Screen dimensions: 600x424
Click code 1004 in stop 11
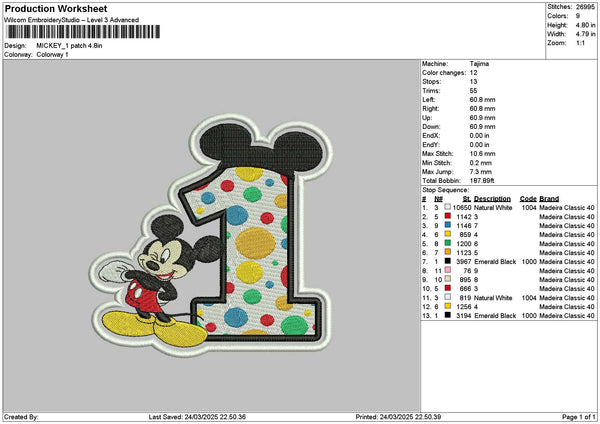tap(529, 298)
